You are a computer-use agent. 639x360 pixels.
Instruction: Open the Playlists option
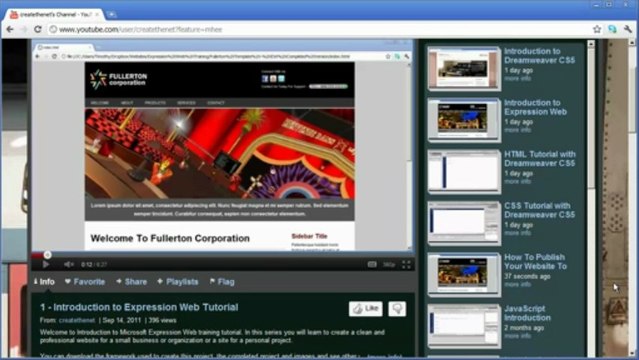pyautogui.click(x=178, y=282)
